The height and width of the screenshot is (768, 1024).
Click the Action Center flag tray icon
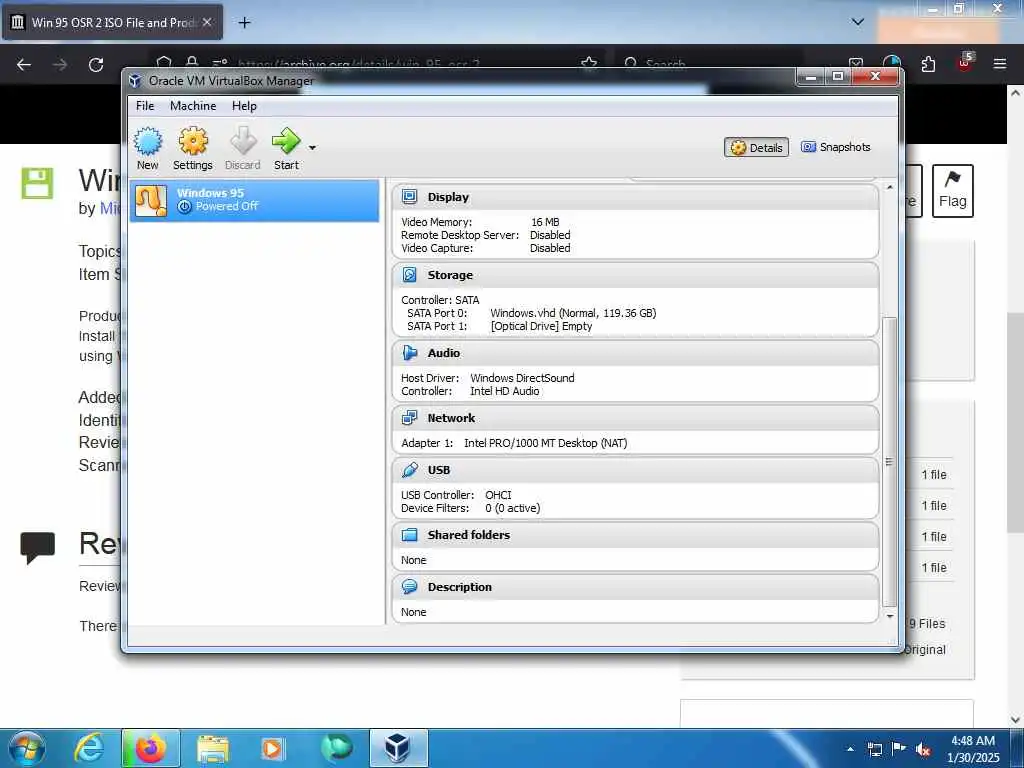pos(899,749)
